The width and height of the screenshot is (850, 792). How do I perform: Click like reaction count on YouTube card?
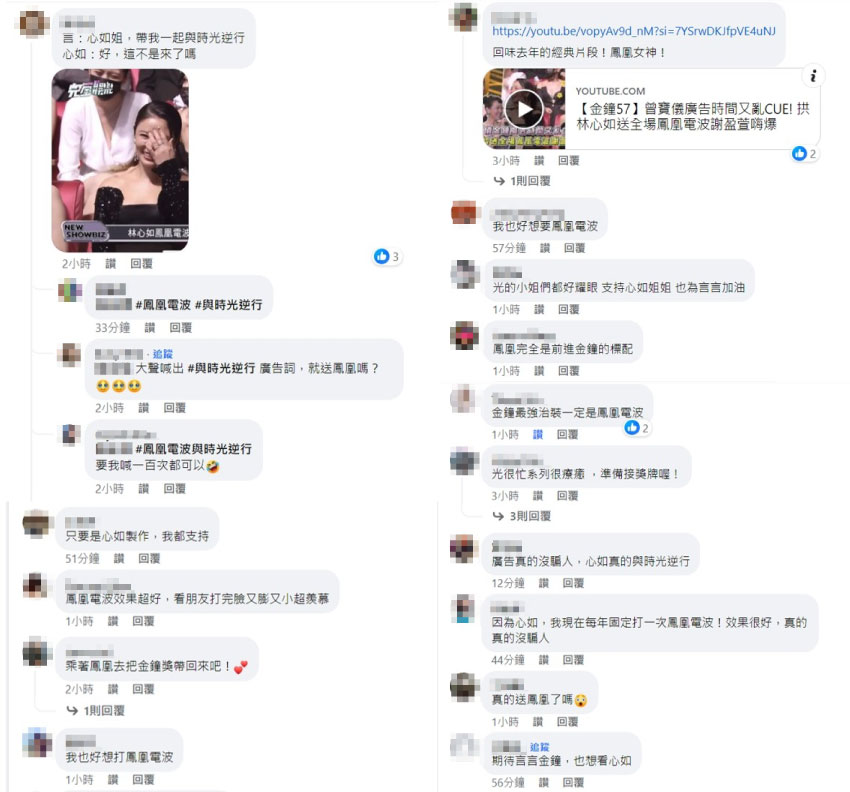pyautogui.click(x=804, y=154)
